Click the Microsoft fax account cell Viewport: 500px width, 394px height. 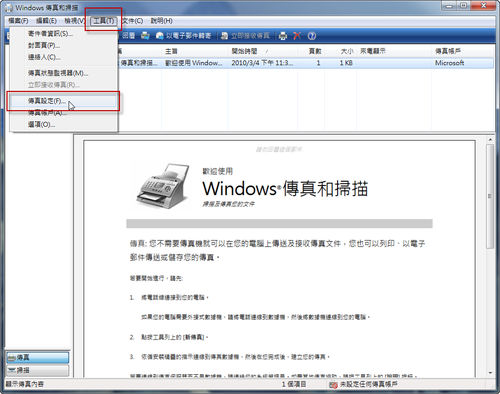click(449, 63)
